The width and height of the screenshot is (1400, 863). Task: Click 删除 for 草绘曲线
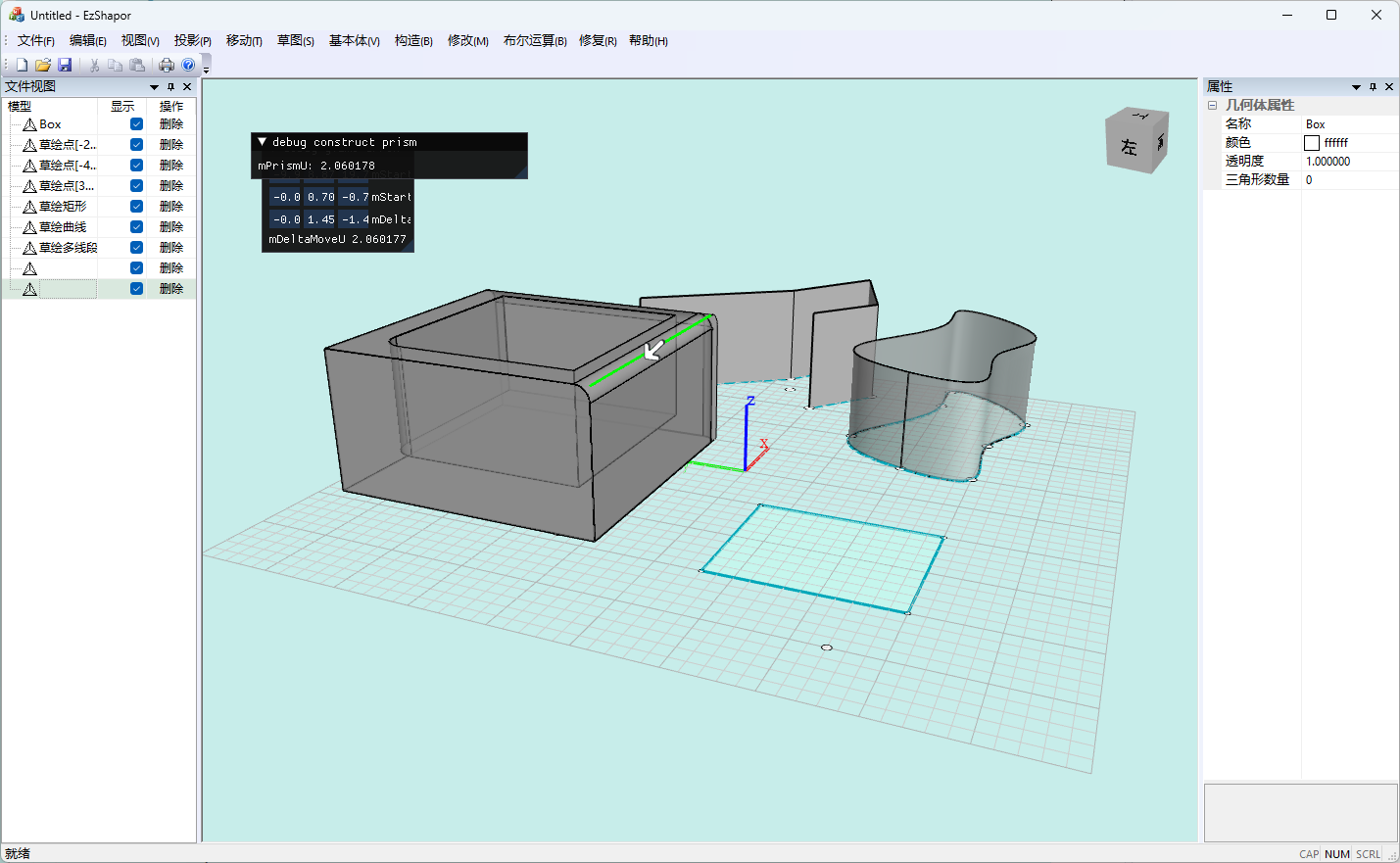click(171, 227)
